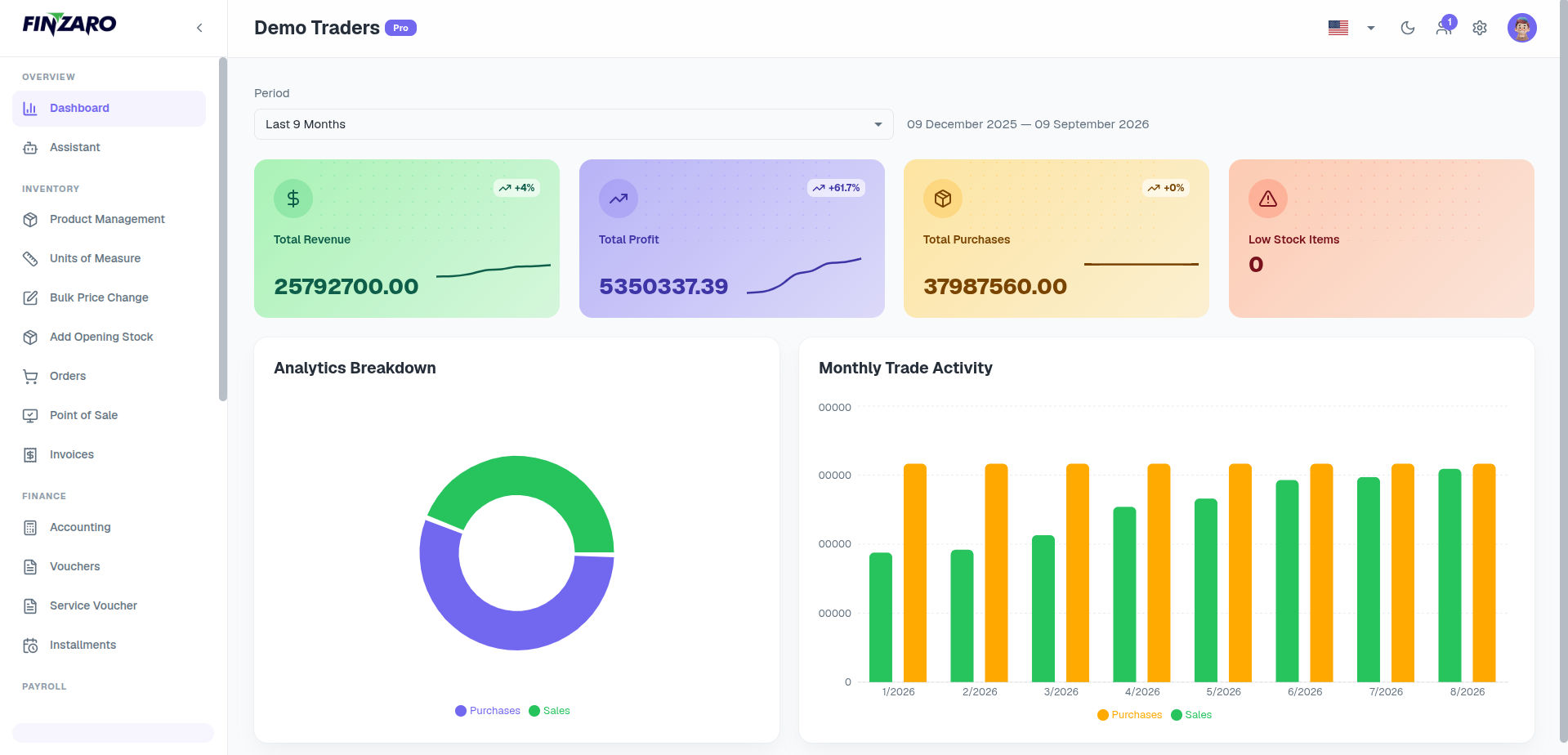Click the Orders cart icon

[x=30, y=377]
